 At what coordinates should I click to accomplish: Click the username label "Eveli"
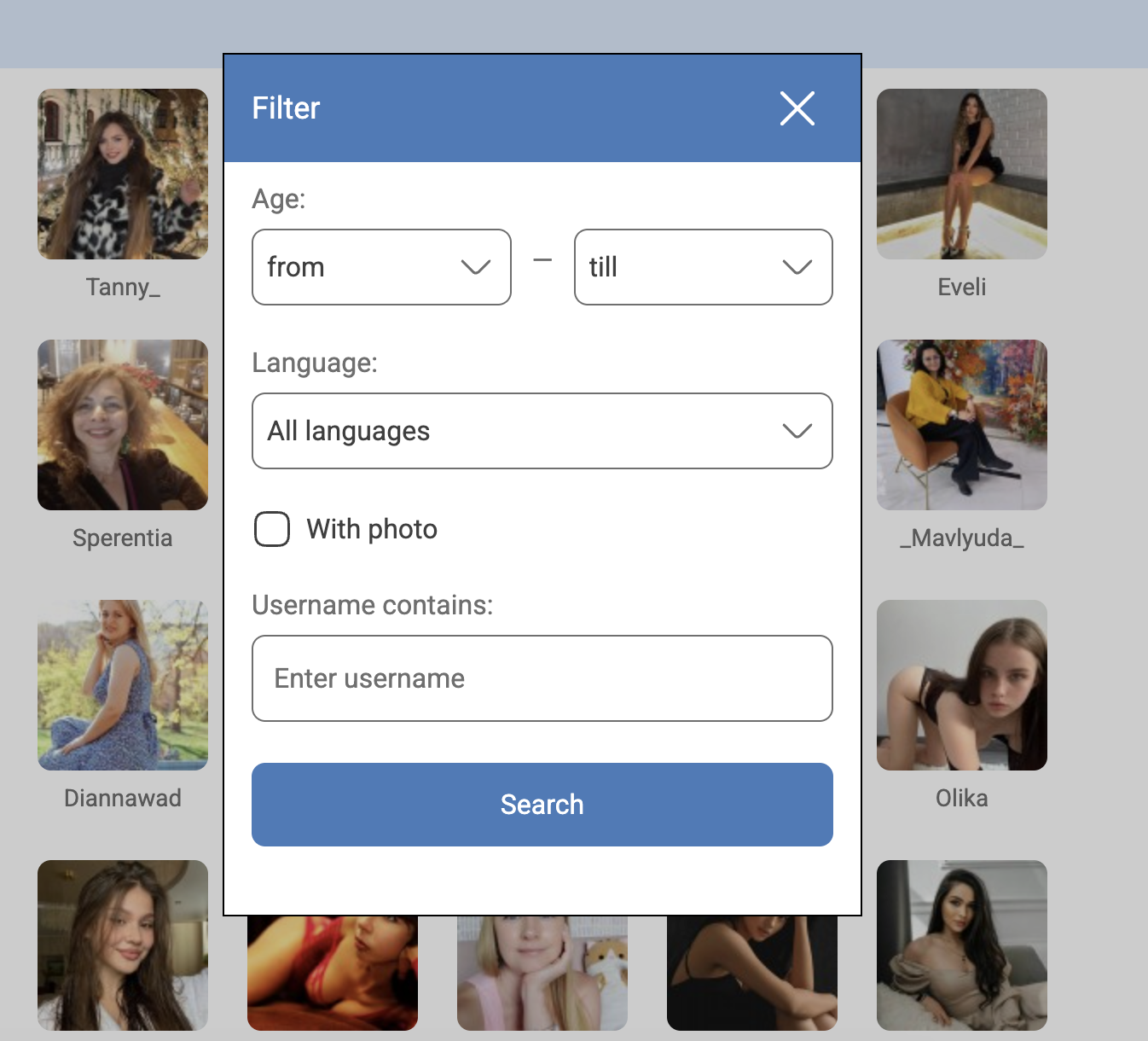(x=961, y=287)
